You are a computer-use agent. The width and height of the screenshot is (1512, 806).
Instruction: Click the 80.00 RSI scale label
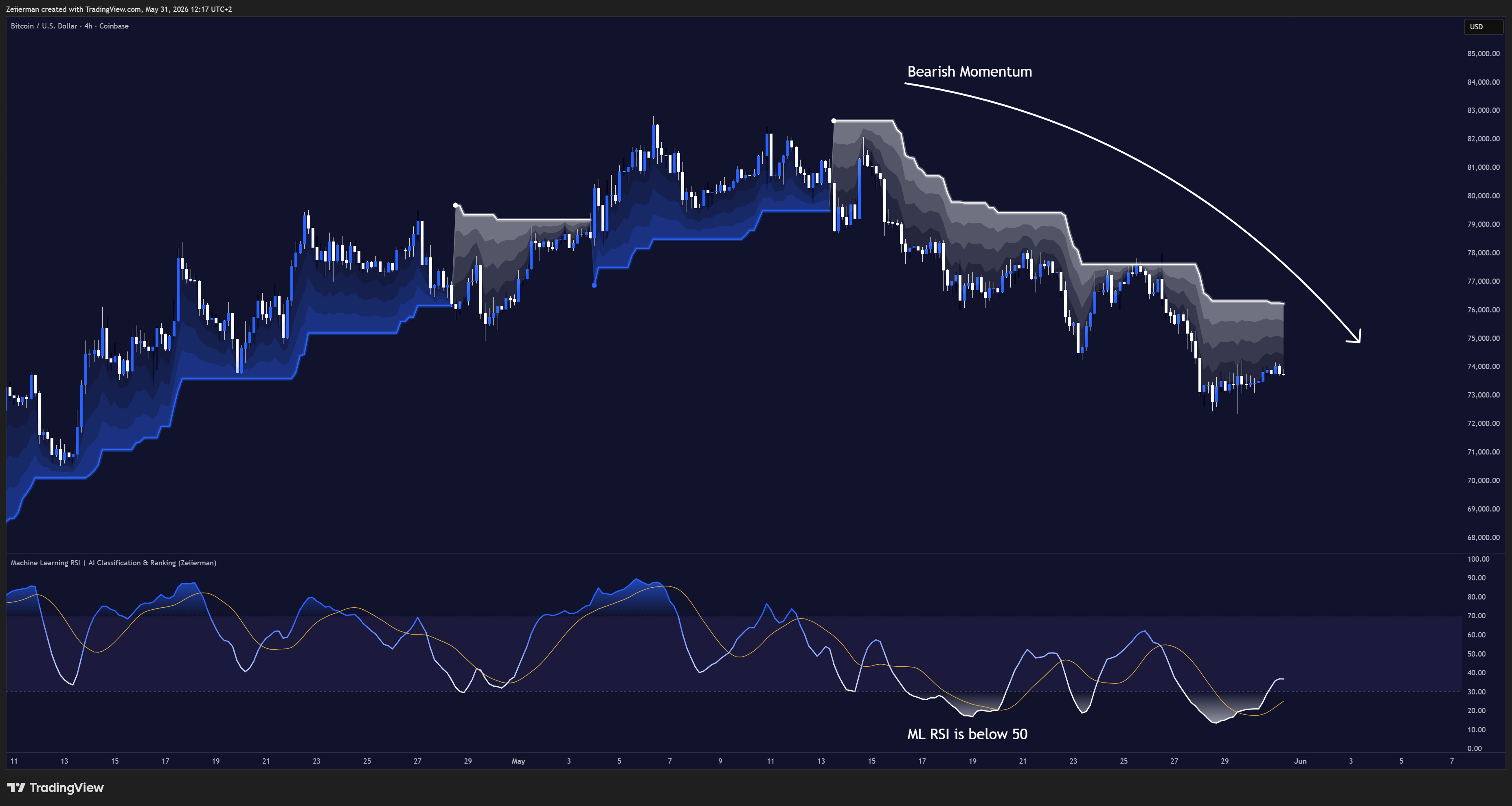pyautogui.click(x=1476, y=597)
